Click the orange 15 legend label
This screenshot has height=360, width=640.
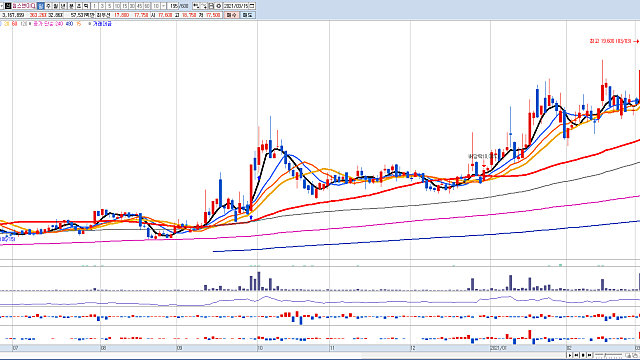pyautogui.click(x=78, y=24)
